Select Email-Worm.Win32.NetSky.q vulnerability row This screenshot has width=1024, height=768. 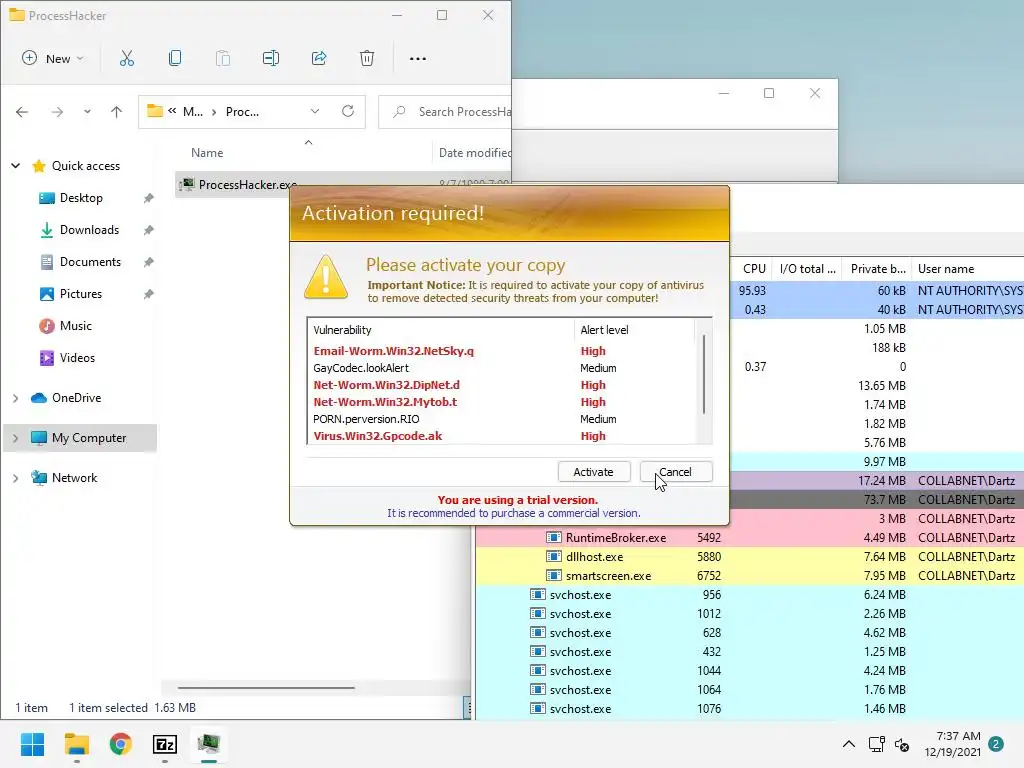click(502, 351)
